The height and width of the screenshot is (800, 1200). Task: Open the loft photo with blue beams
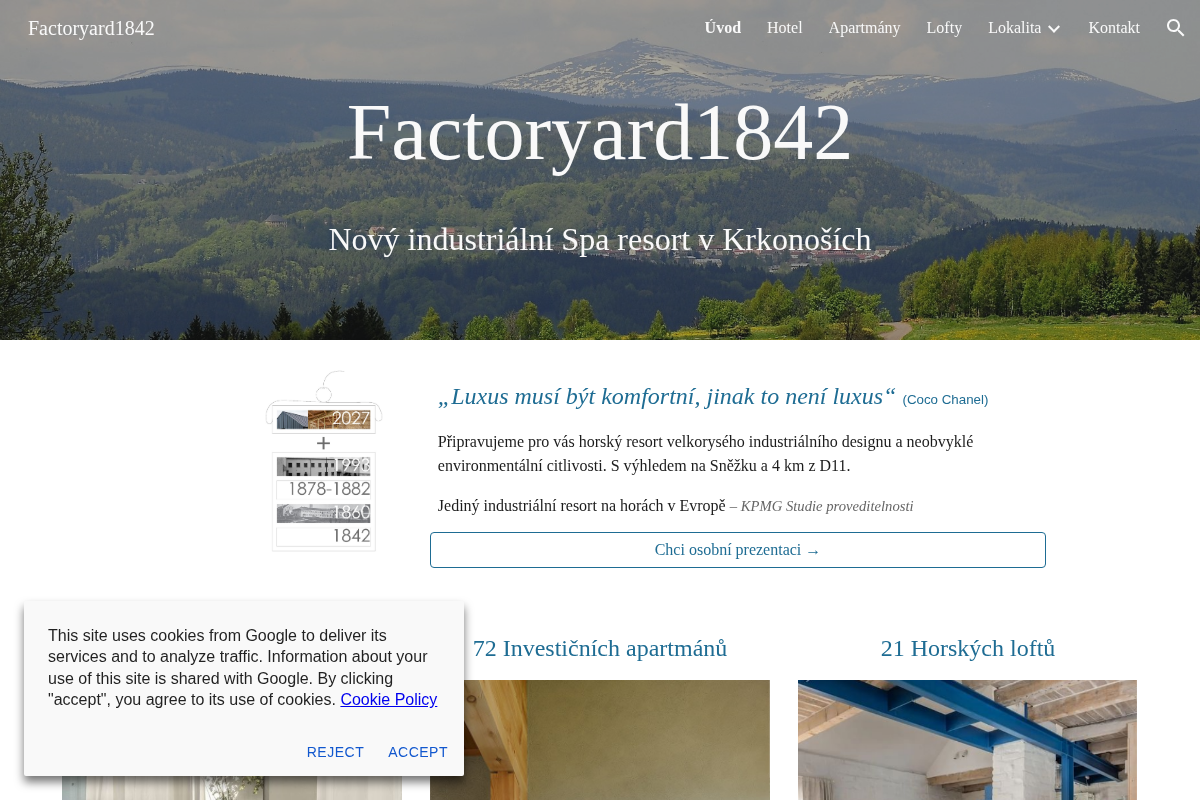click(967, 740)
